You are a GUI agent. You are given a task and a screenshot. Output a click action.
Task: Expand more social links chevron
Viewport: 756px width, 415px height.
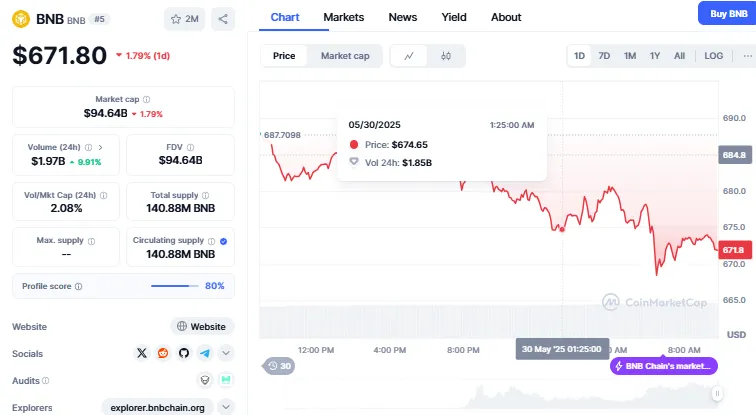coord(226,353)
